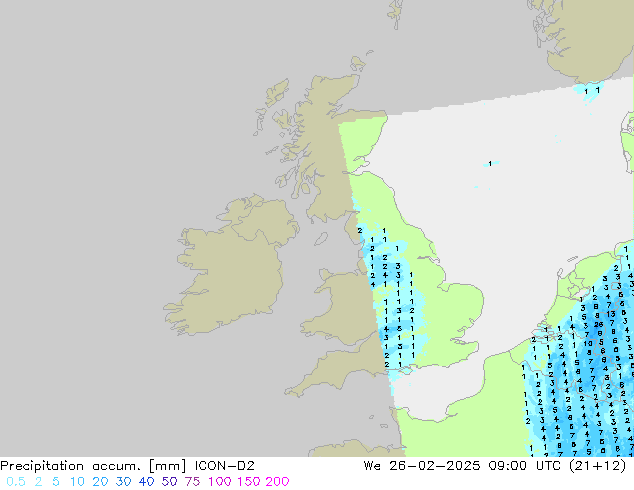Click the '[mm]' unit label

tap(167, 466)
